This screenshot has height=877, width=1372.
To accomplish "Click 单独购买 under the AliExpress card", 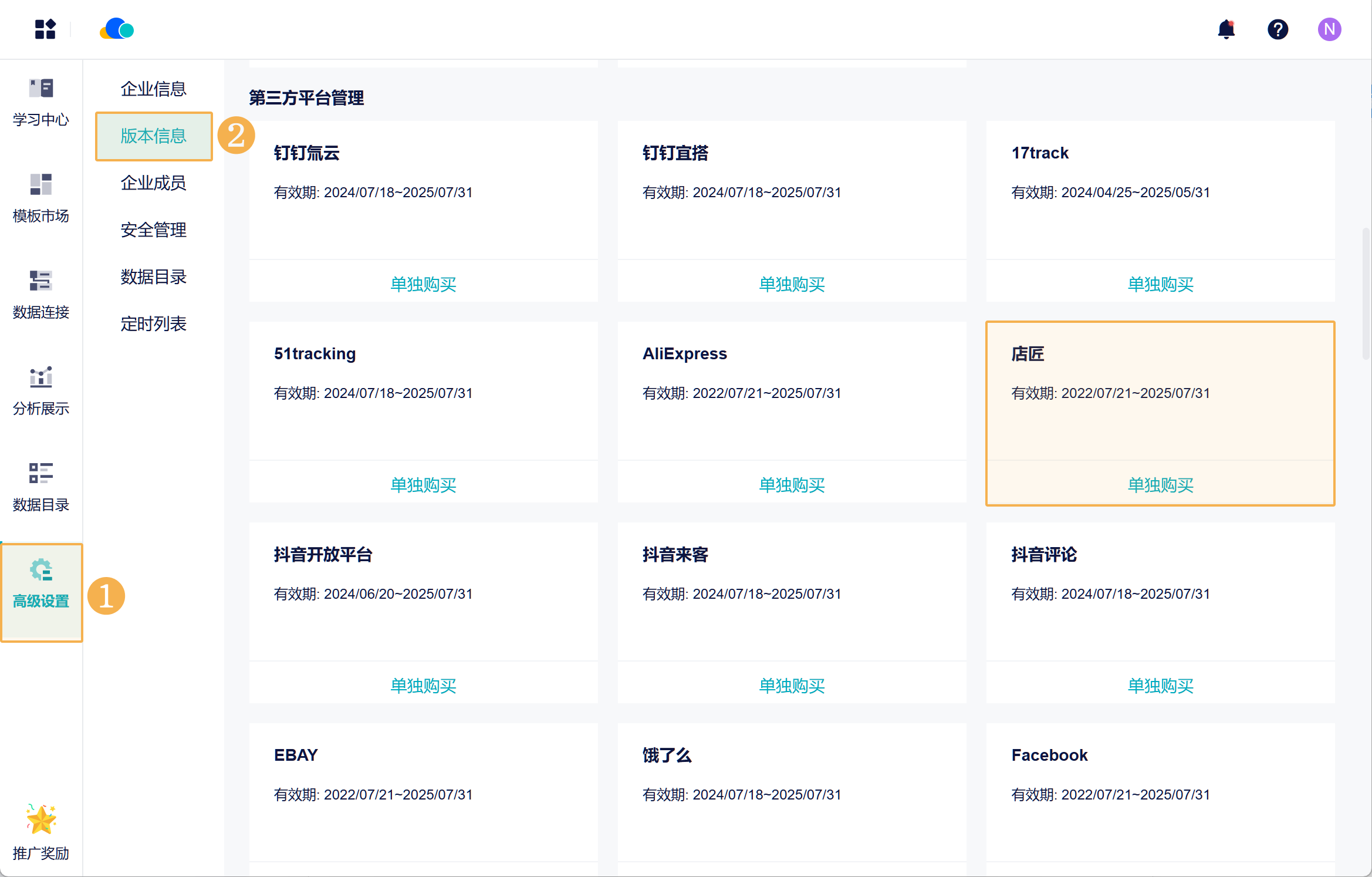I will point(792,485).
